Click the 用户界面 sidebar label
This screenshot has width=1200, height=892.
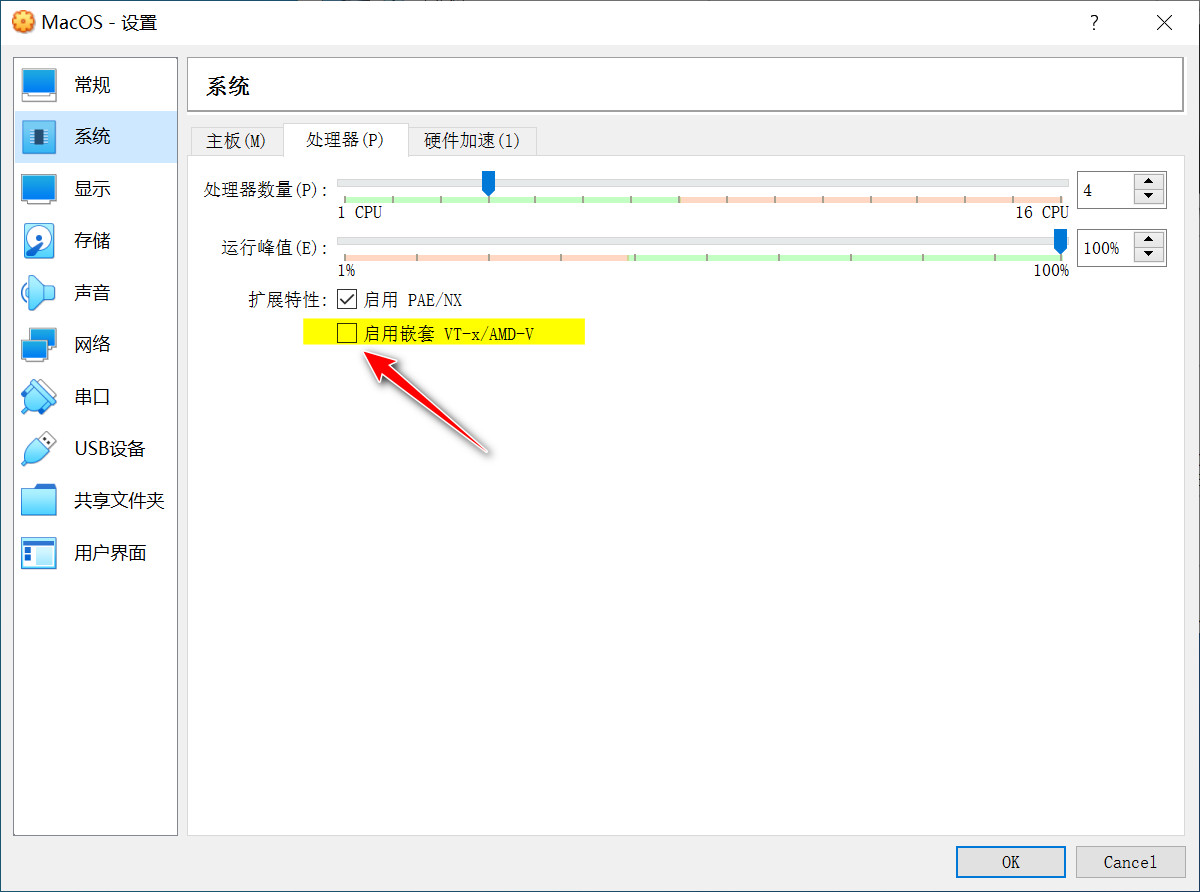[110, 553]
